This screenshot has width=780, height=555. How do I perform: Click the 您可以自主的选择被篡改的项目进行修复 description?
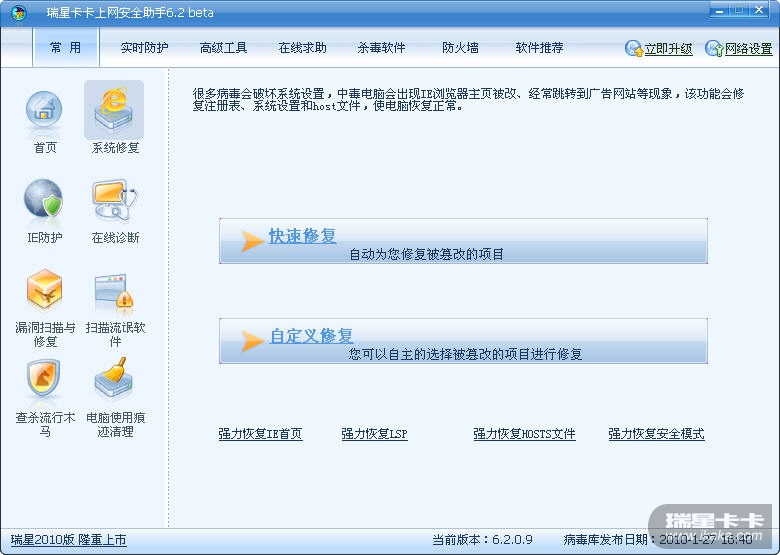465,354
